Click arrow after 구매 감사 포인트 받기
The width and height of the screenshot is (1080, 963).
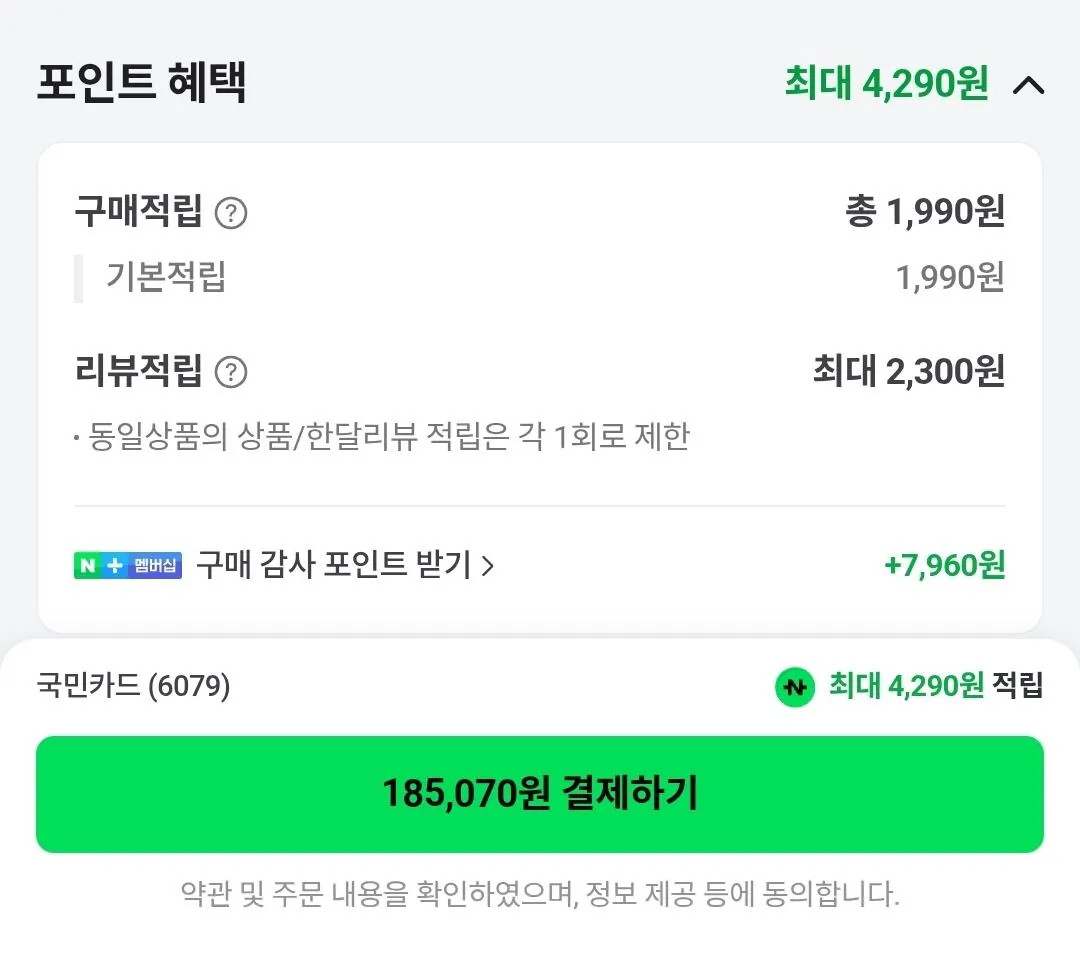coord(488,566)
